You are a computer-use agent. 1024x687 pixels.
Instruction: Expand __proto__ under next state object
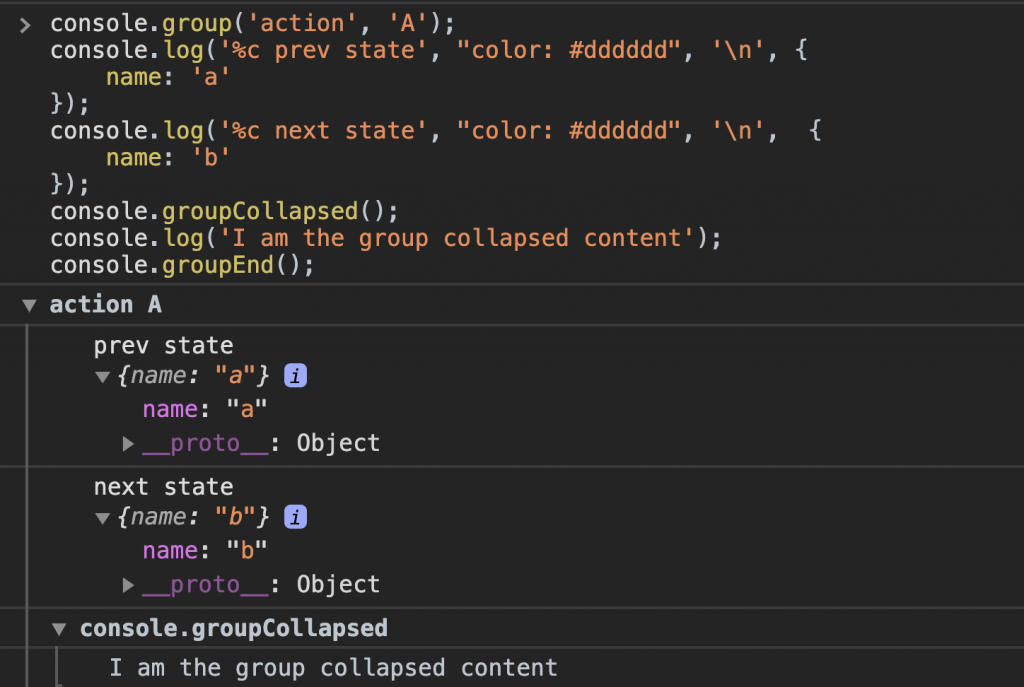pyautogui.click(x=129, y=585)
